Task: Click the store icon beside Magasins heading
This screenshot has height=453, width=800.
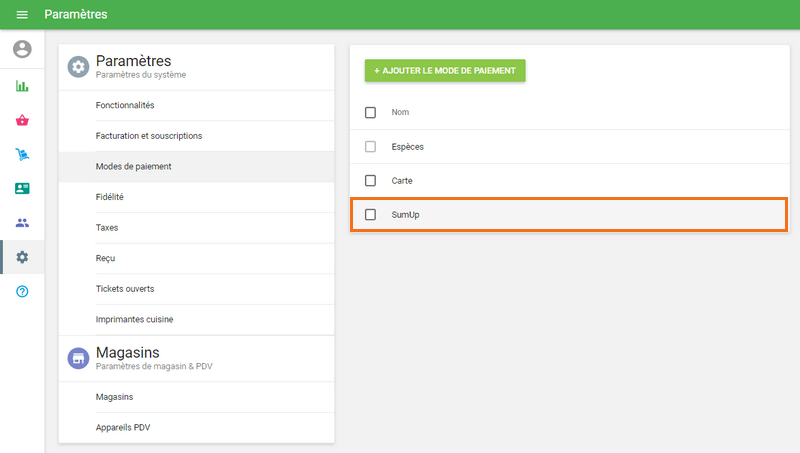Action: pos(78,359)
